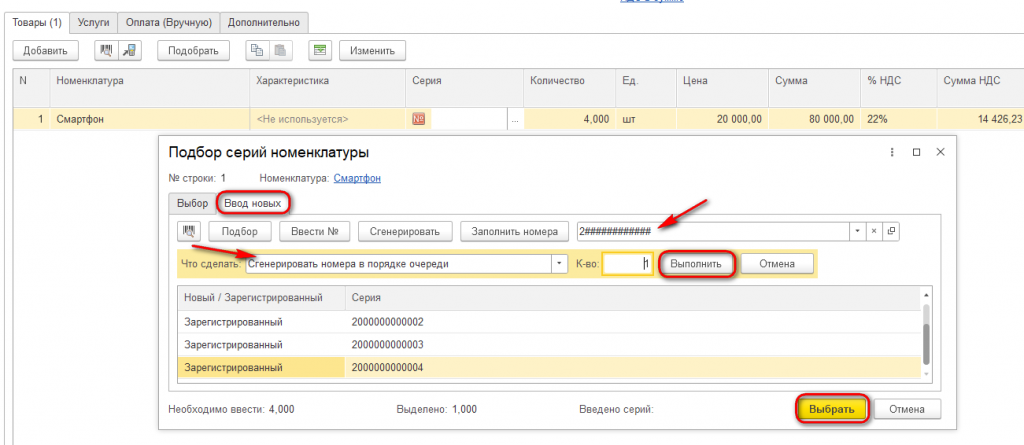This screenshot has height=445, width=1024.
Task: Maximize the Подбор серий номенклатуры dialog
Action: coord(916,152)
